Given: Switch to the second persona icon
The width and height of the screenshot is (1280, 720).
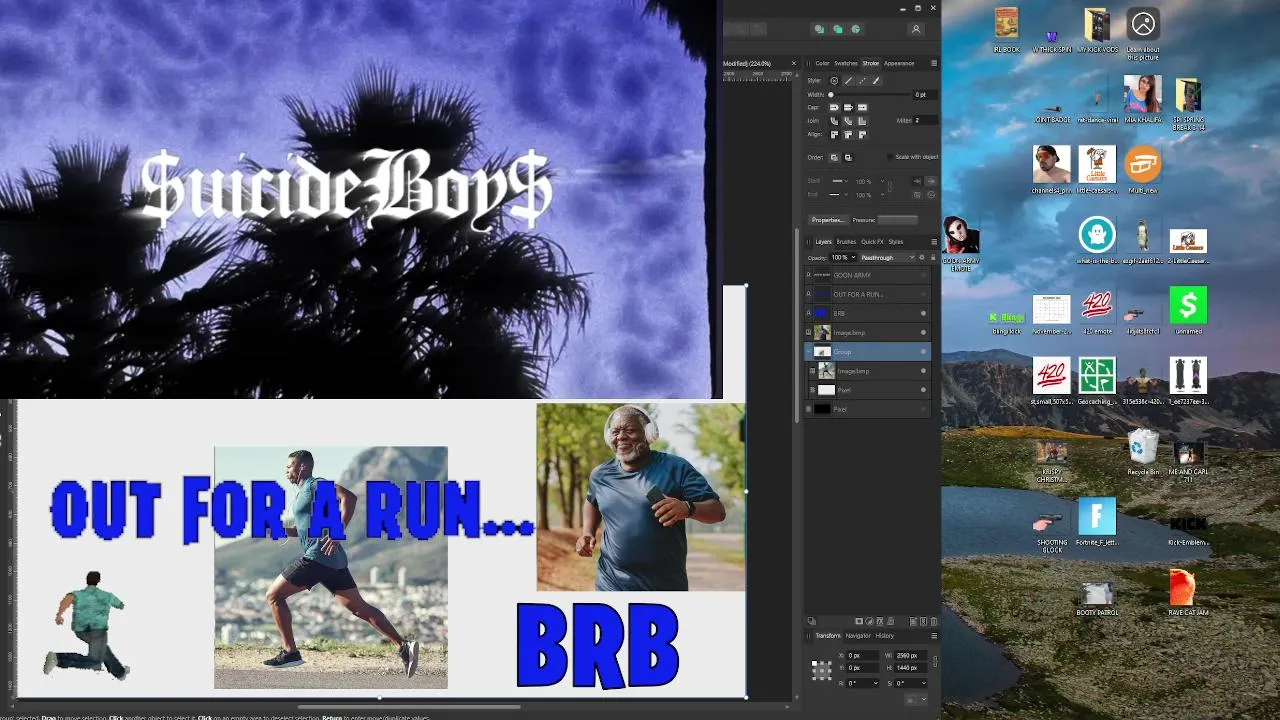Looking at the screenshot, I should click(838, 29).
